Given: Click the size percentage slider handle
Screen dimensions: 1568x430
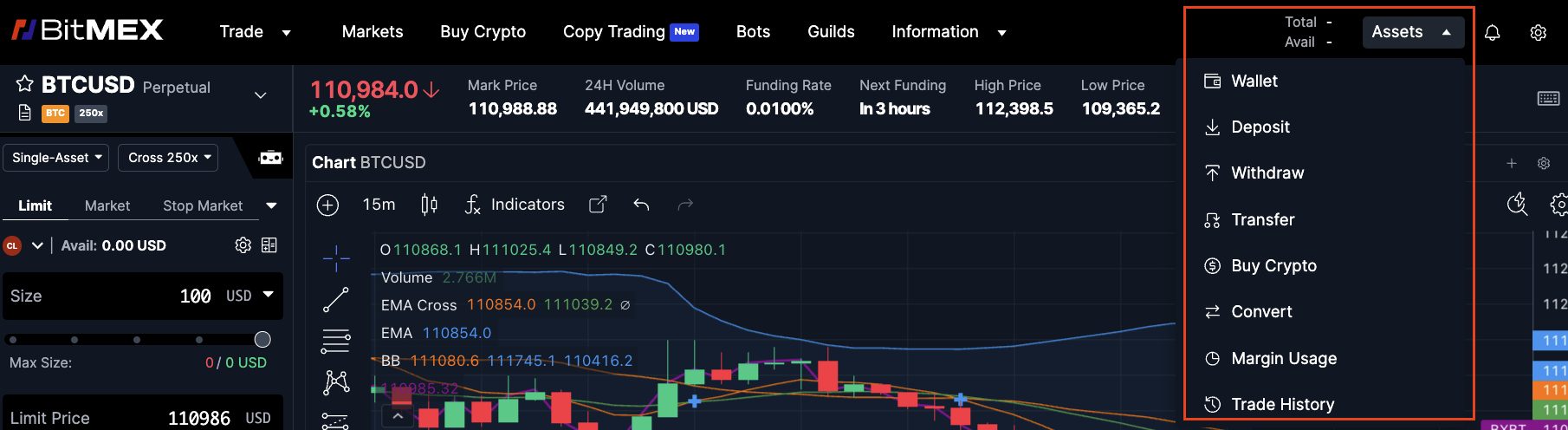Looking at the screenshot, I should [x=262, y=339].
